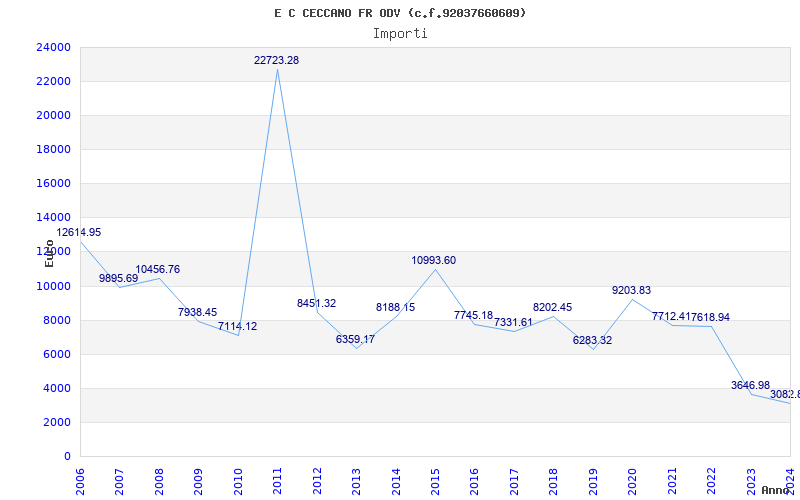Image resolution: width=800 pixels, height=500 pixels.
Task: Click the data label 10993.60
Action: pos(434,260)
